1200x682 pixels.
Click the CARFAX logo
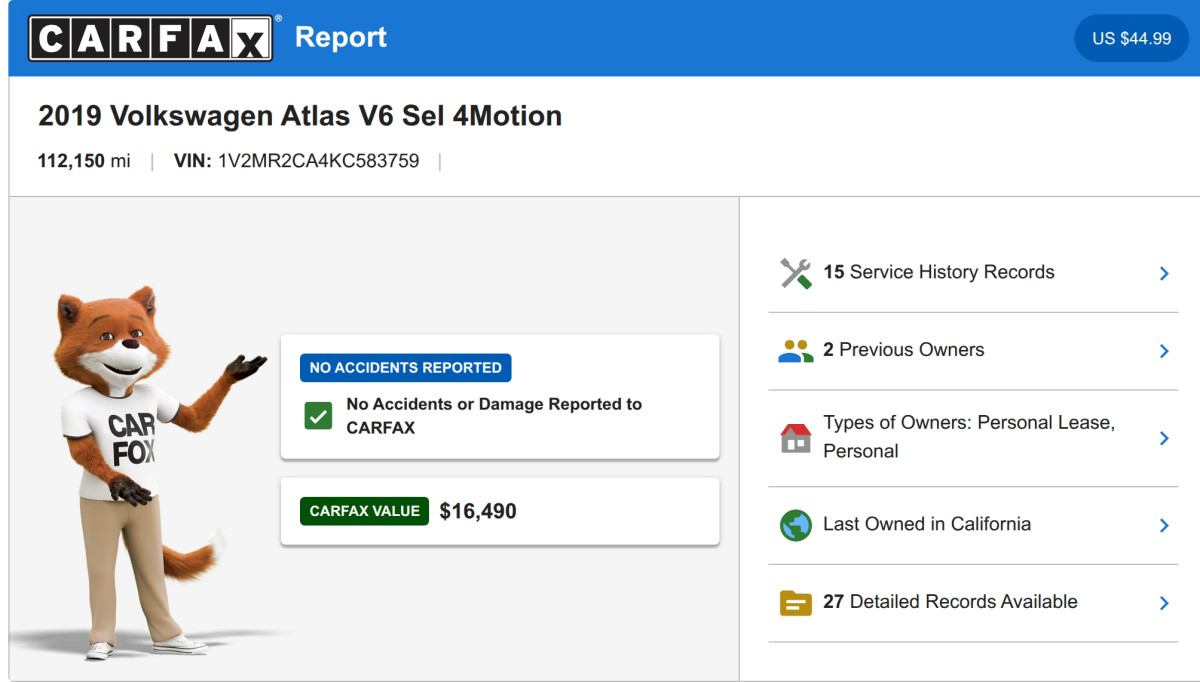point(151,38)
